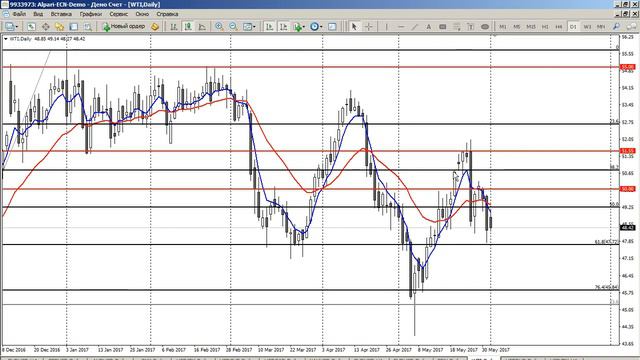This screenshot has width=640, height=360.
Task: Expand the New Chart dropdown arrow
Action: 17,27
